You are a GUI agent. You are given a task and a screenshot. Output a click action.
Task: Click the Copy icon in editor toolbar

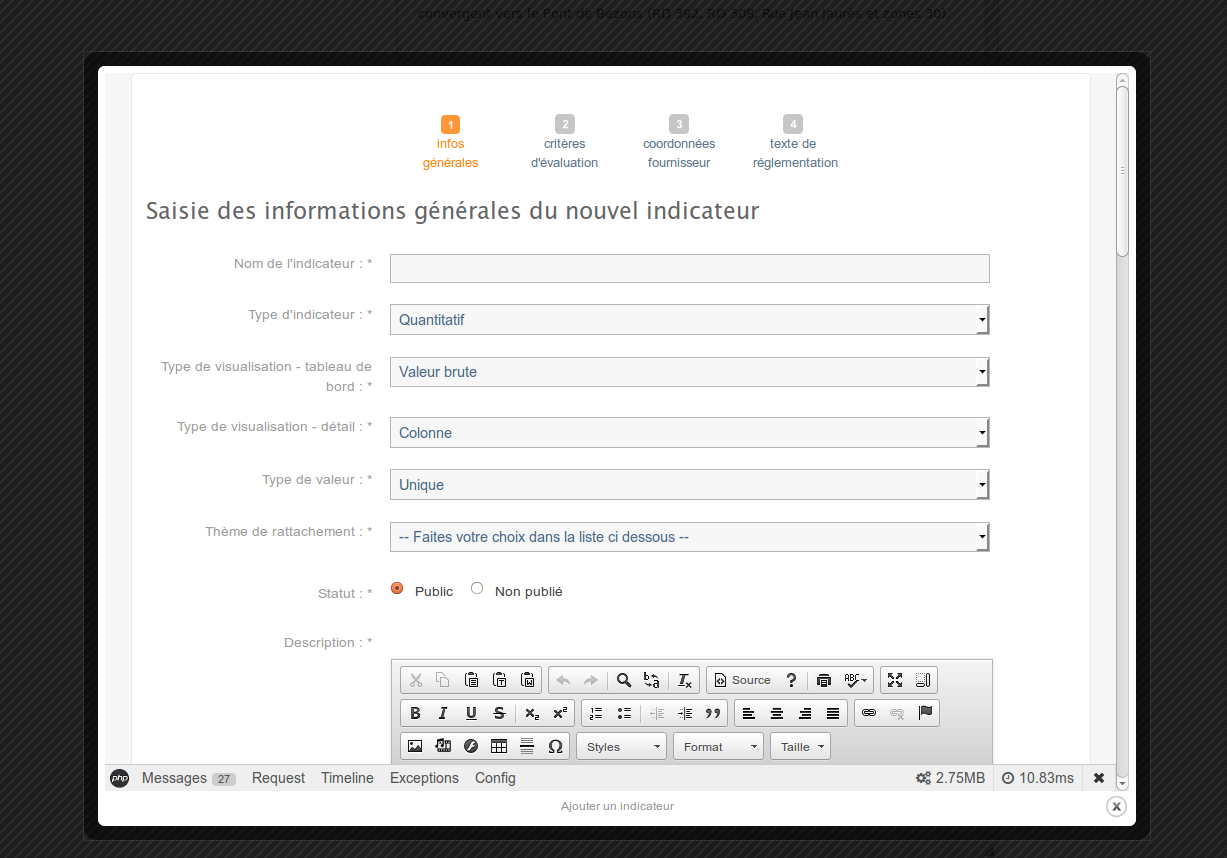(x=443, y=680)
